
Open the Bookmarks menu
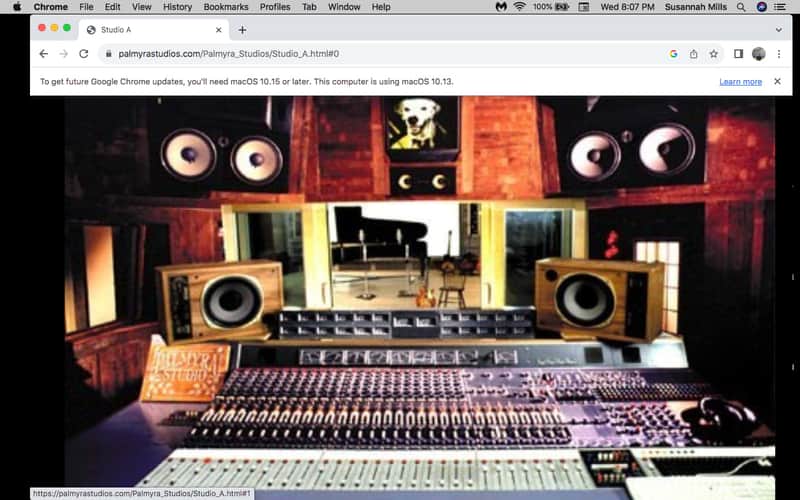pos(226,7)
